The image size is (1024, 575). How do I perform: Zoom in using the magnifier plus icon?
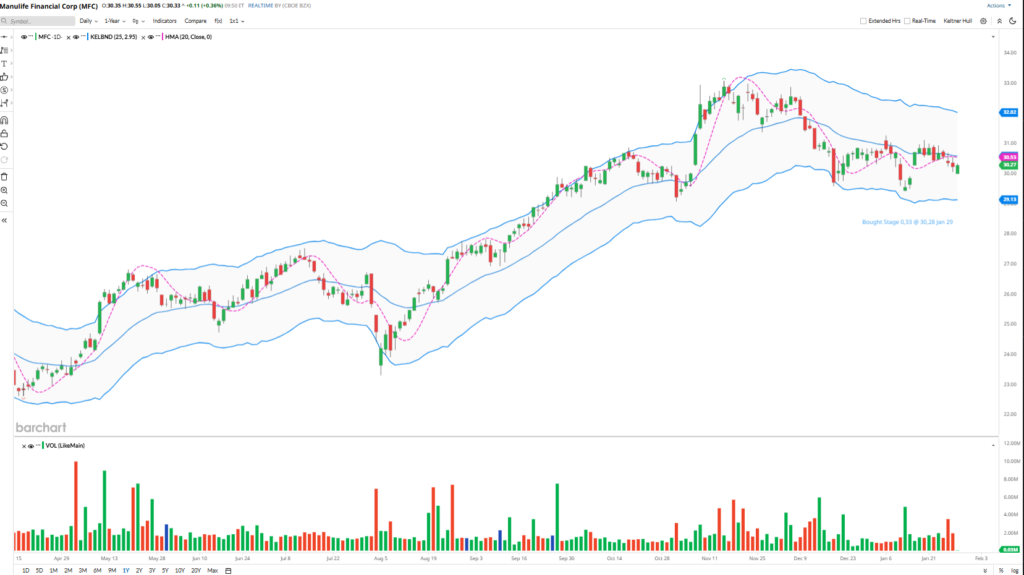(5, 190)
